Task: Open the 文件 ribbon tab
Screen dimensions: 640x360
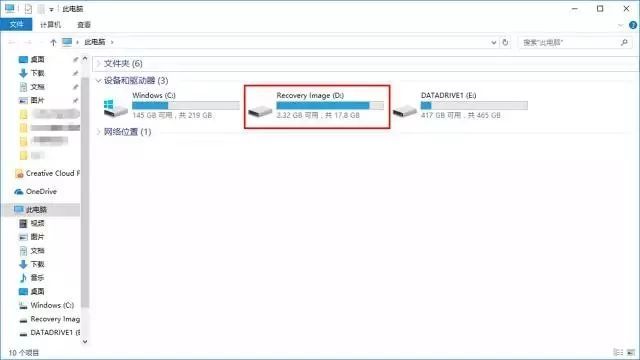Action: pyautogui.click(x=16, y=25)
